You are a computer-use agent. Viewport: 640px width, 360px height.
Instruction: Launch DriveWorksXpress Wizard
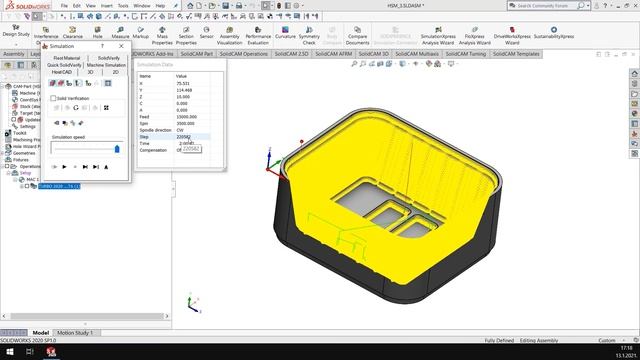pyautogui.click(x=512, y=36)
